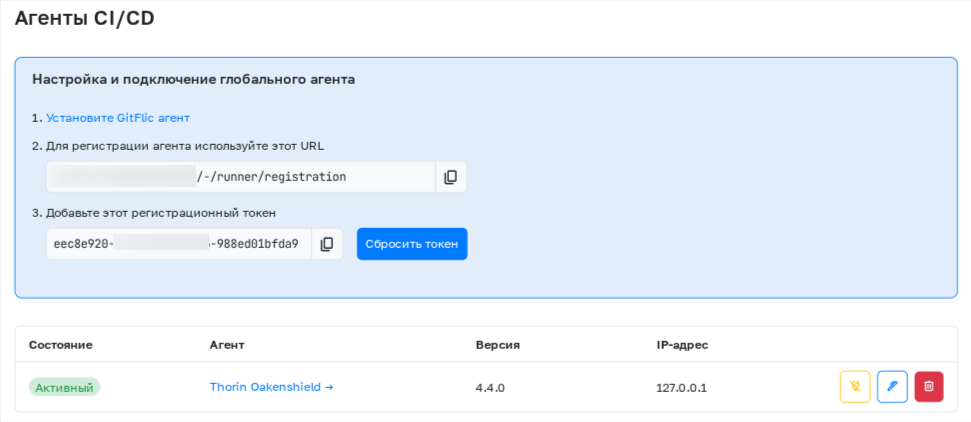Click the registration token input field
This screenshot has width=971, height=422.
coord(178,244)
